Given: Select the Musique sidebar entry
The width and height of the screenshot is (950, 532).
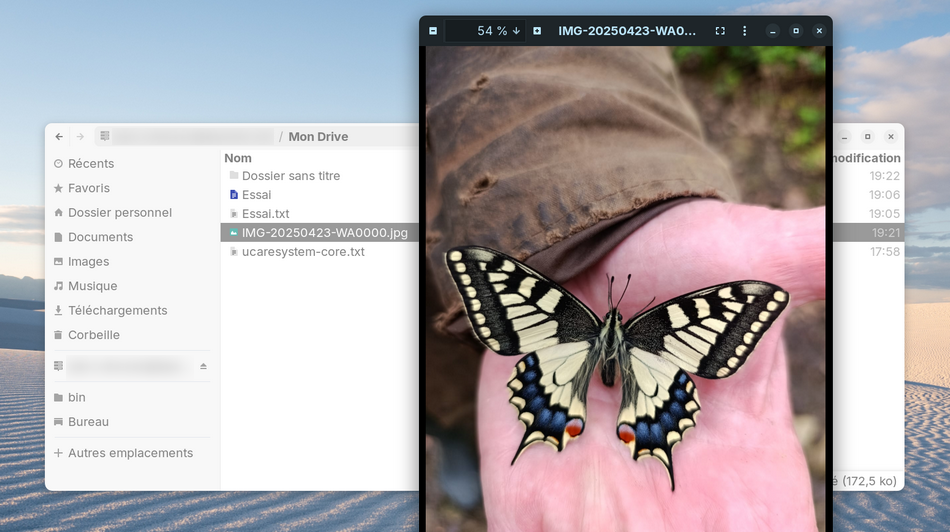Looking at the screenshot, I should coord(92,286).
